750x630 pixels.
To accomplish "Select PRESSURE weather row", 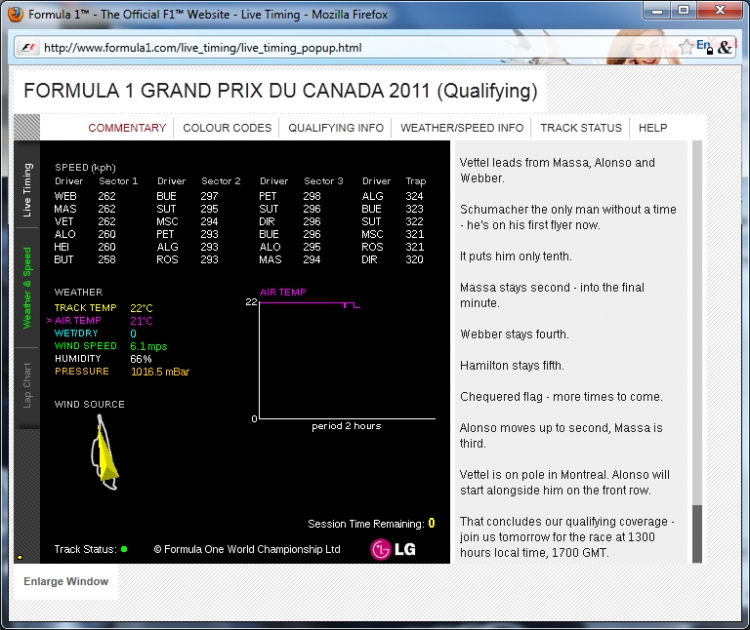I will [121, 371].
